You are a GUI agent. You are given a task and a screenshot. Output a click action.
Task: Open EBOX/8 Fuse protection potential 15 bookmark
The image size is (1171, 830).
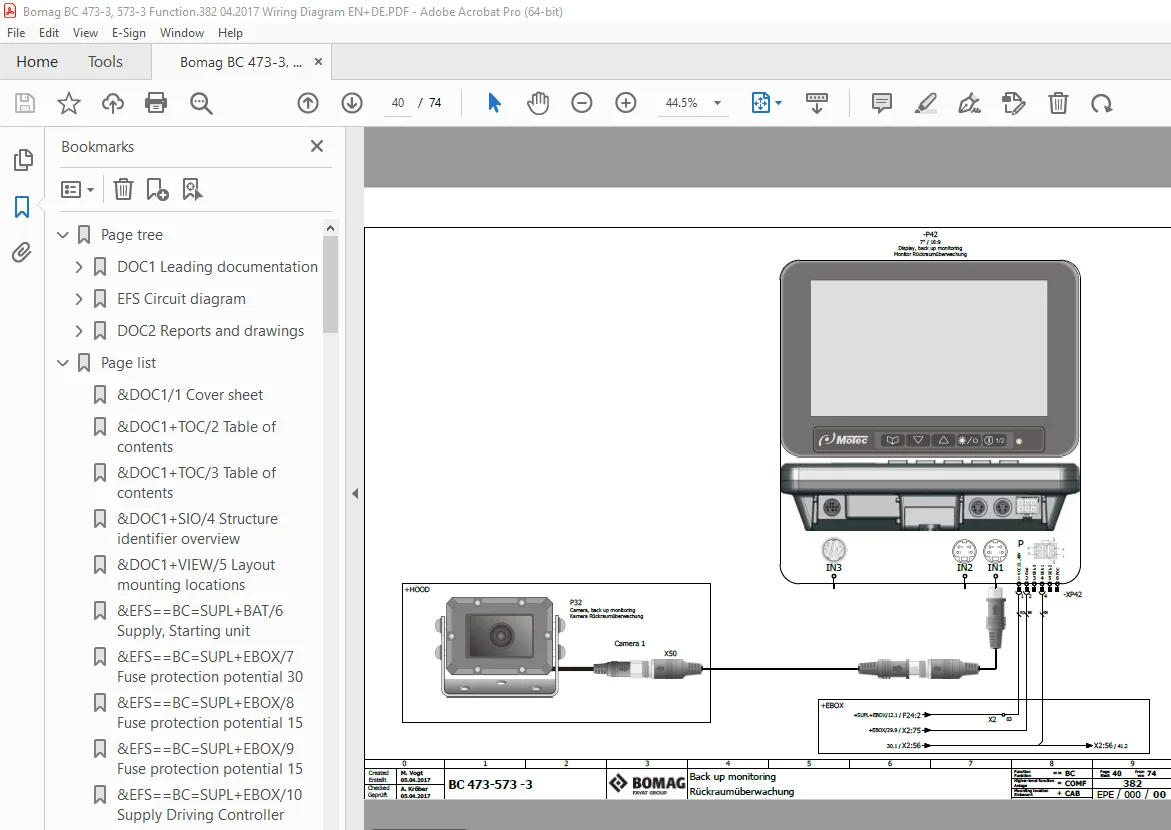pos(210,713)
